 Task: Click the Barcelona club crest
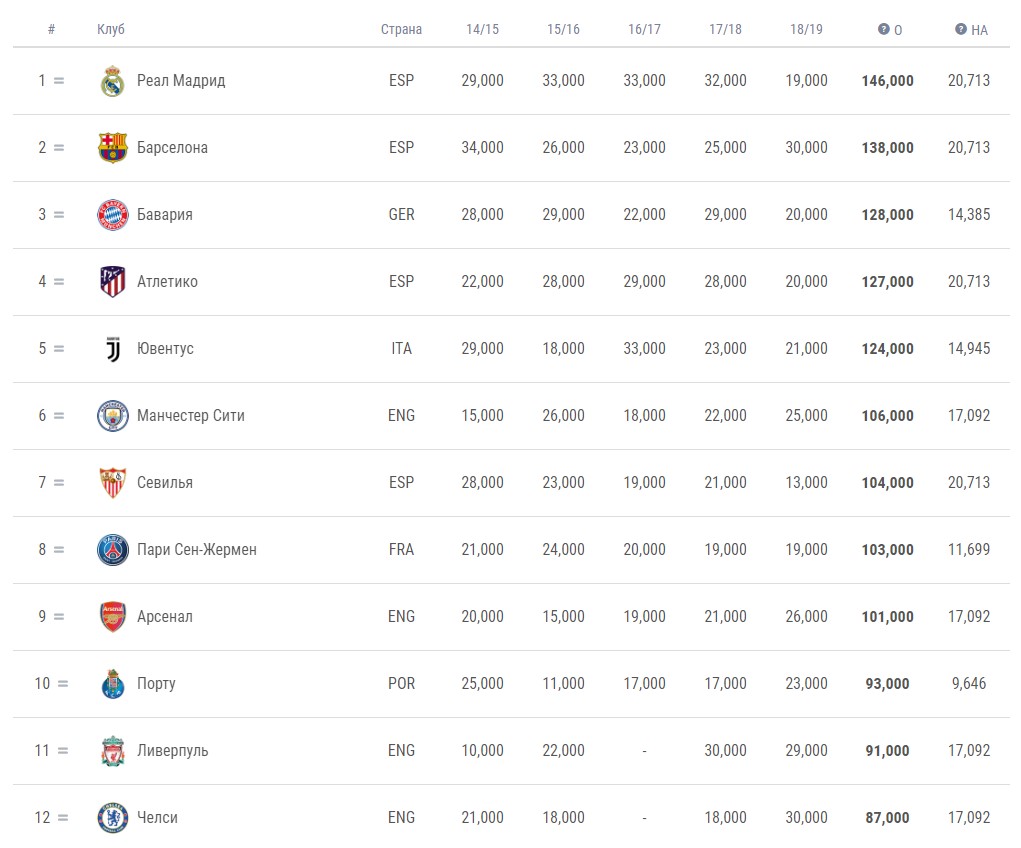pyautogui.click(x=113, y=148)
